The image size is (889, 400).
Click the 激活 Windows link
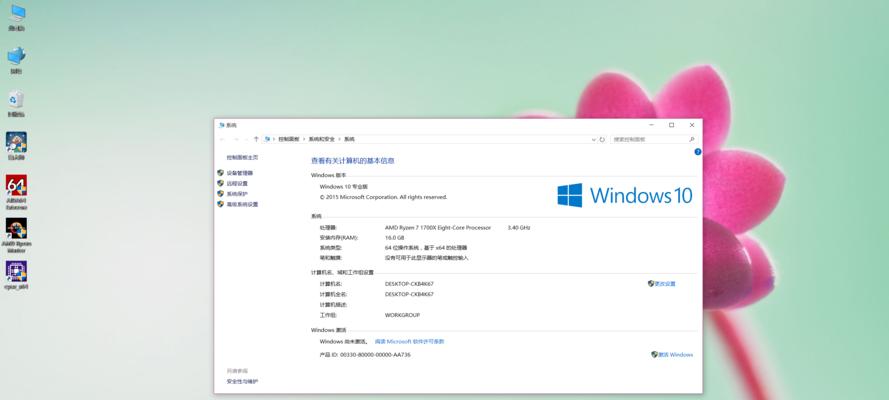pos(675,355)
